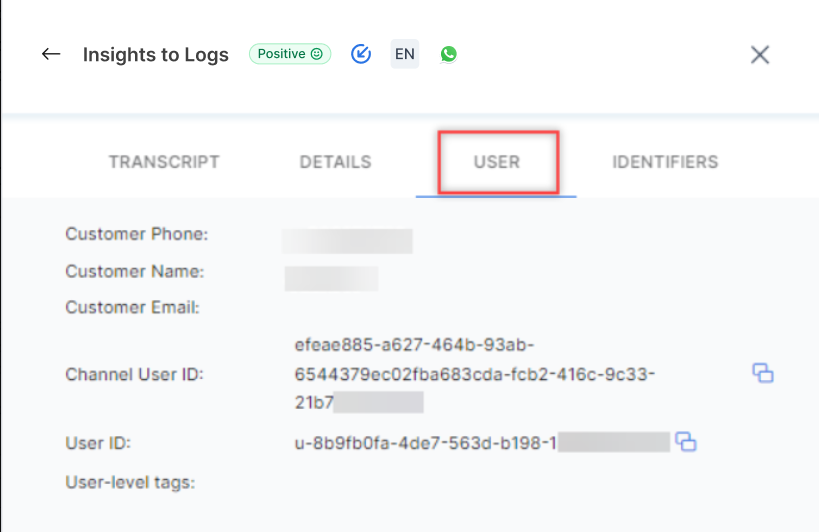This screenshot has height=532, width=819.
Task: Click the back arrow beside Insights to Logs
Action: [51, 54]
